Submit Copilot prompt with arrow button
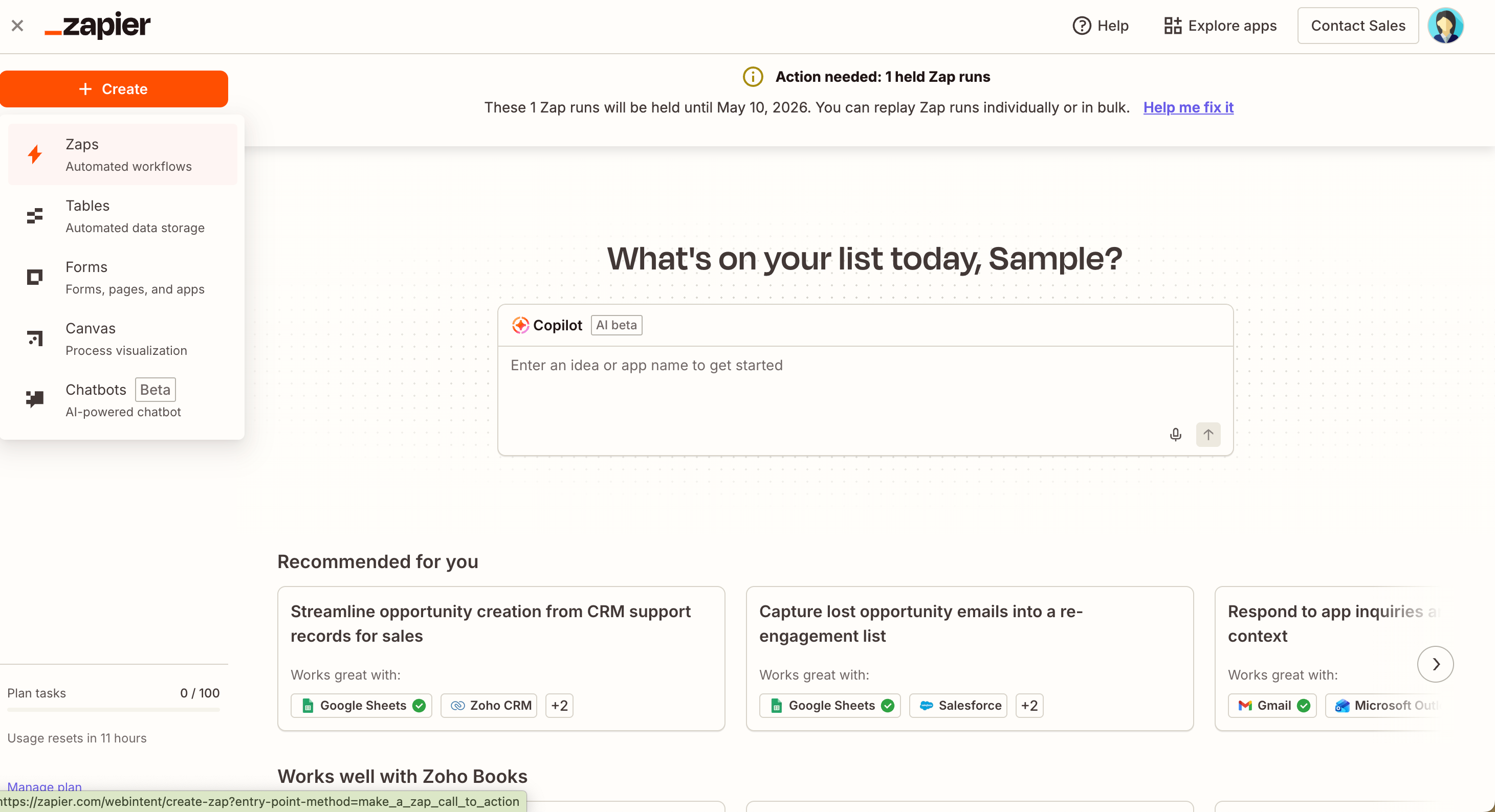The image size is (1495, 812). (1208, 435)
